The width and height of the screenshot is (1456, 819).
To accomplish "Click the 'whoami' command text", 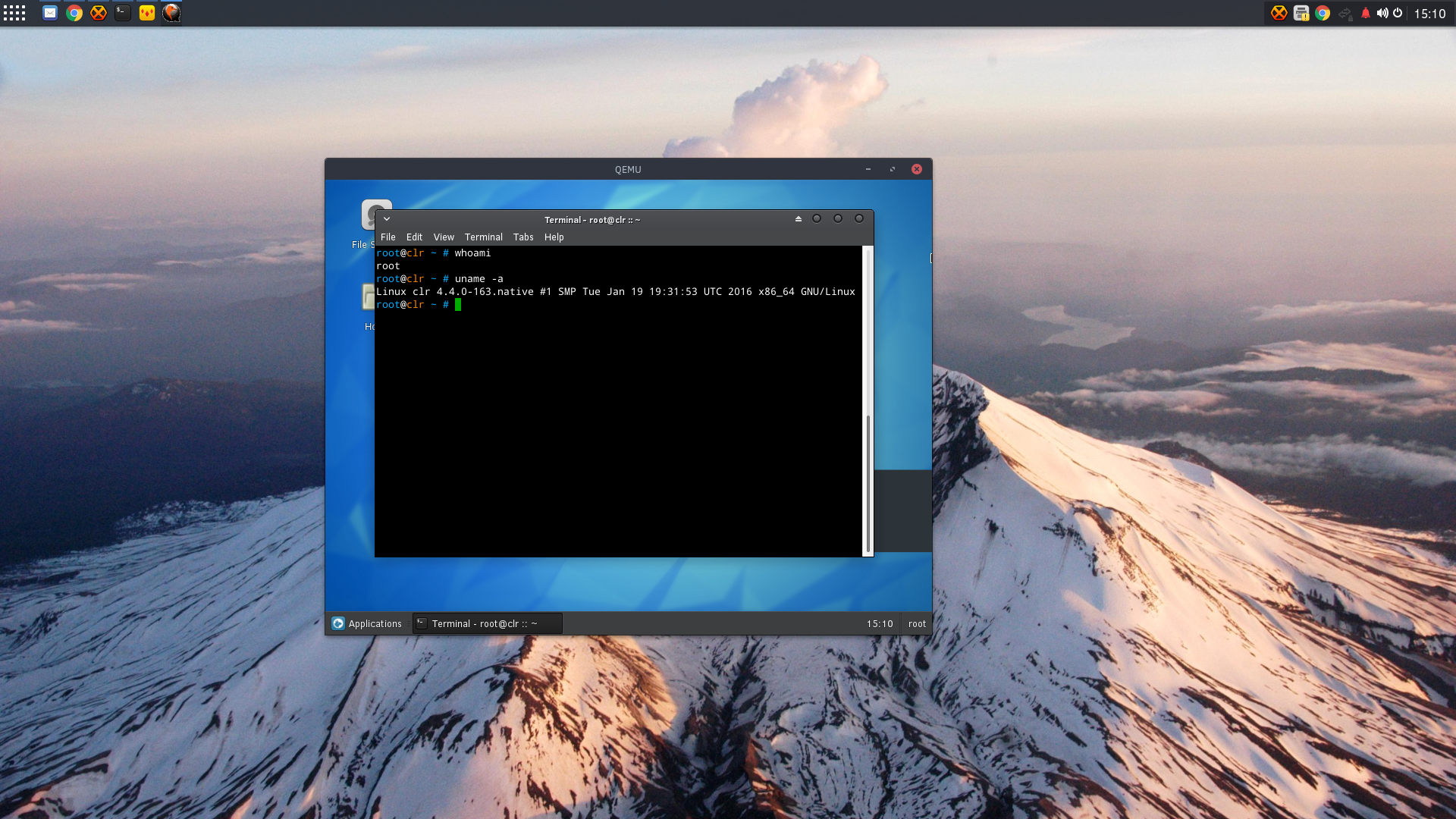I will pos(472,253).
